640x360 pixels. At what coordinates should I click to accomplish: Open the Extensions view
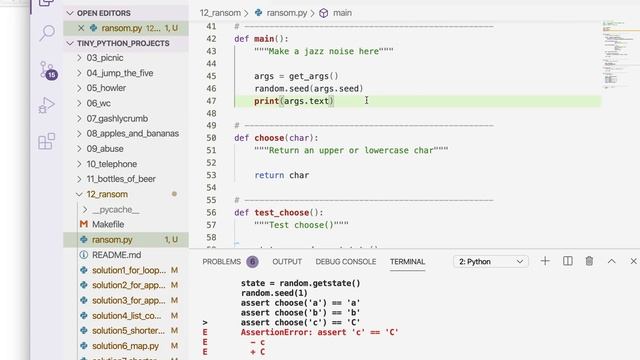click(47, 141)
